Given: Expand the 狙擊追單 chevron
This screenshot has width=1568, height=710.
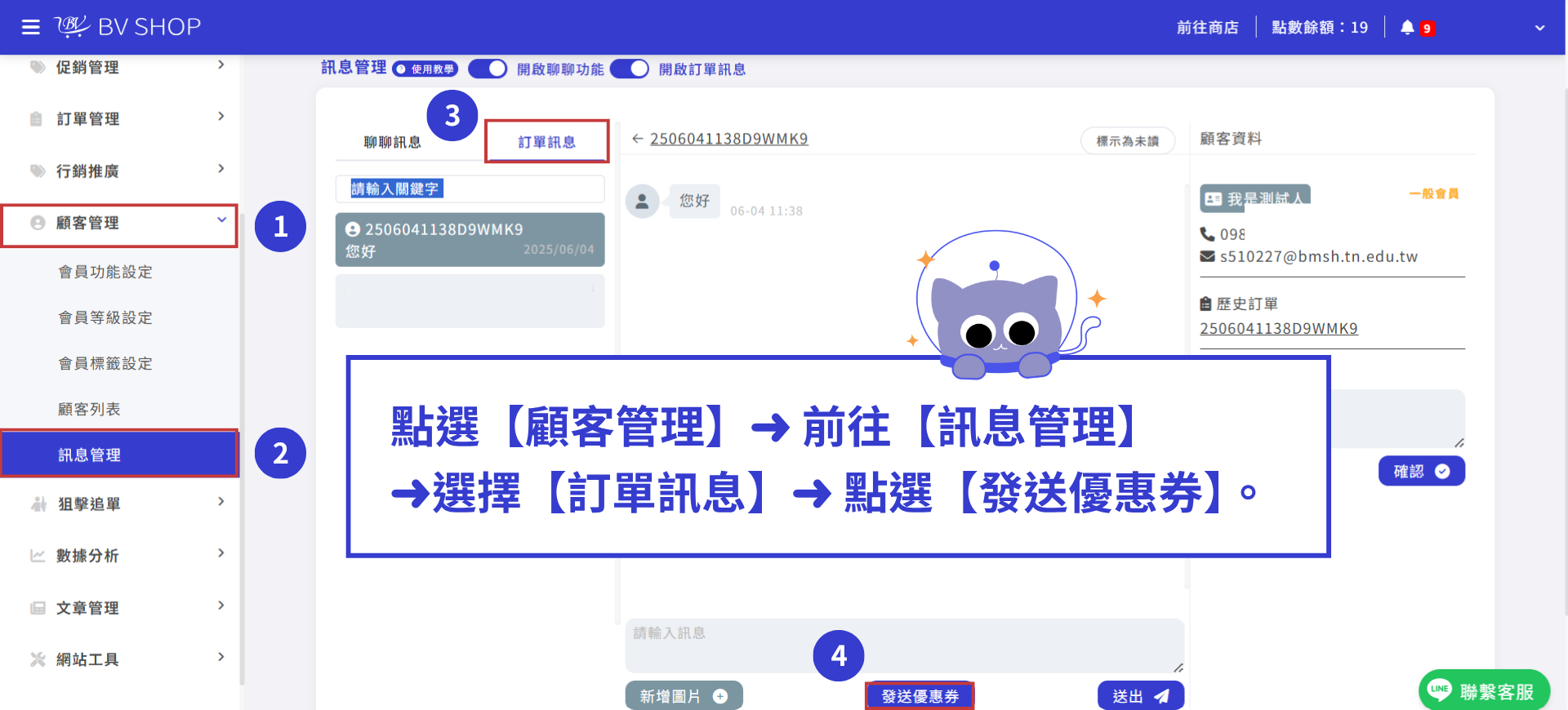Looking at the screenshot, I should pos(220,502).
